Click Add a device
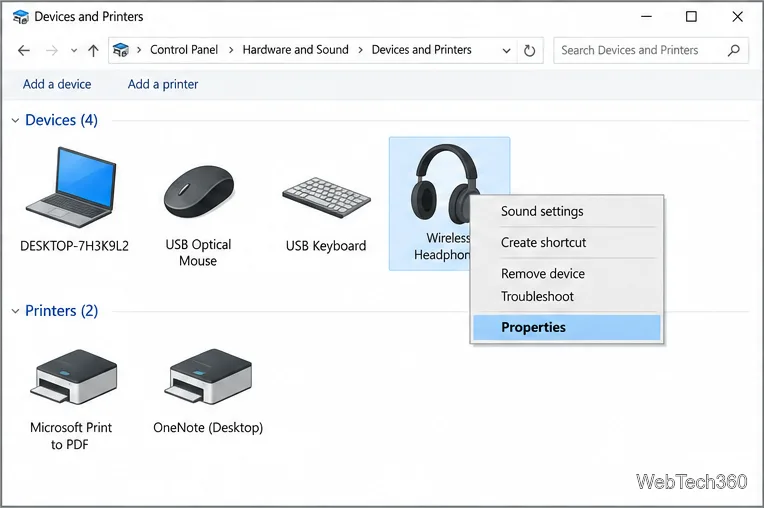 (57, 84)
